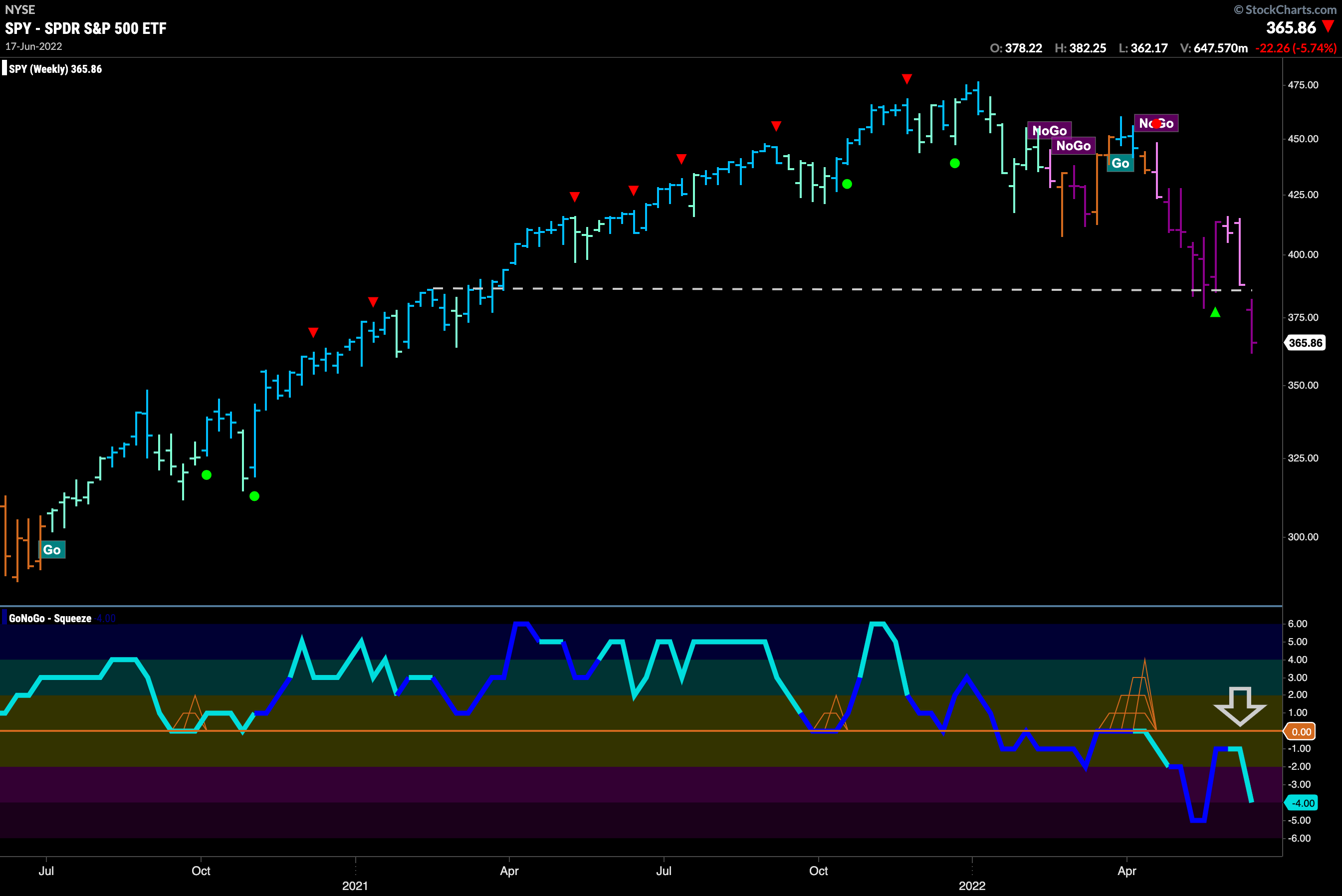
Task: Select the green dot near the September 2020 low
Action: point(207,475)
